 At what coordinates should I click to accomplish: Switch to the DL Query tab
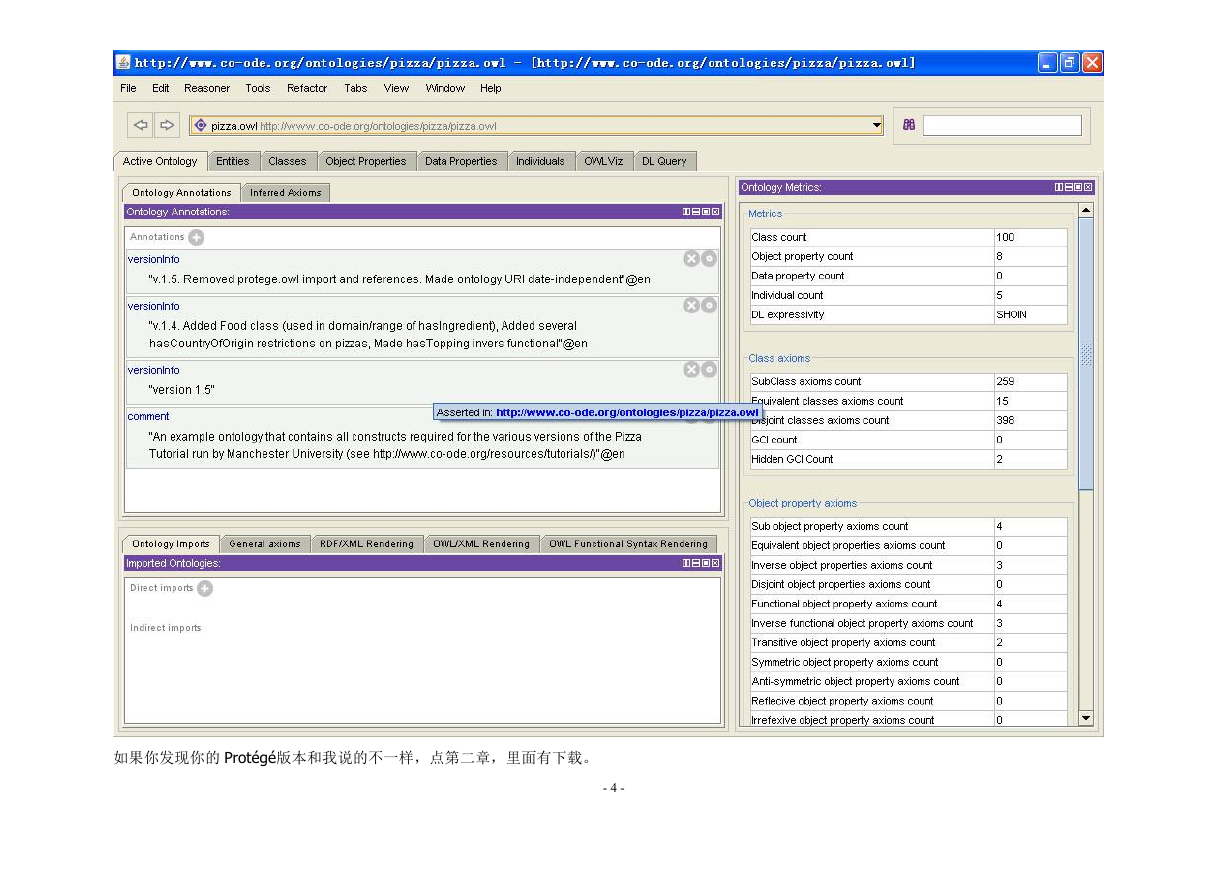(x=664, y=161)
